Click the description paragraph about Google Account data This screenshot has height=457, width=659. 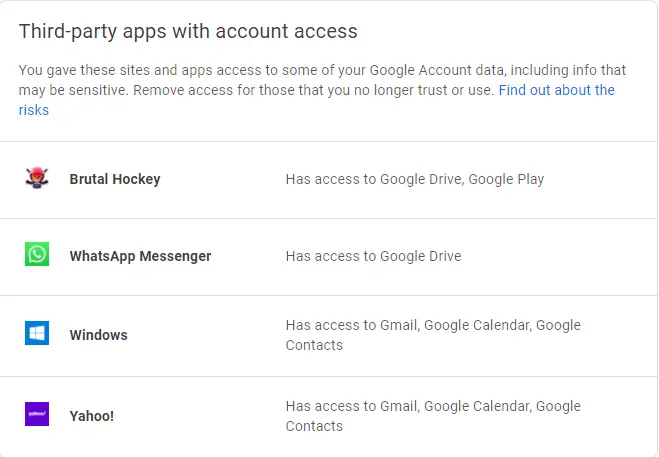point(322,90)
